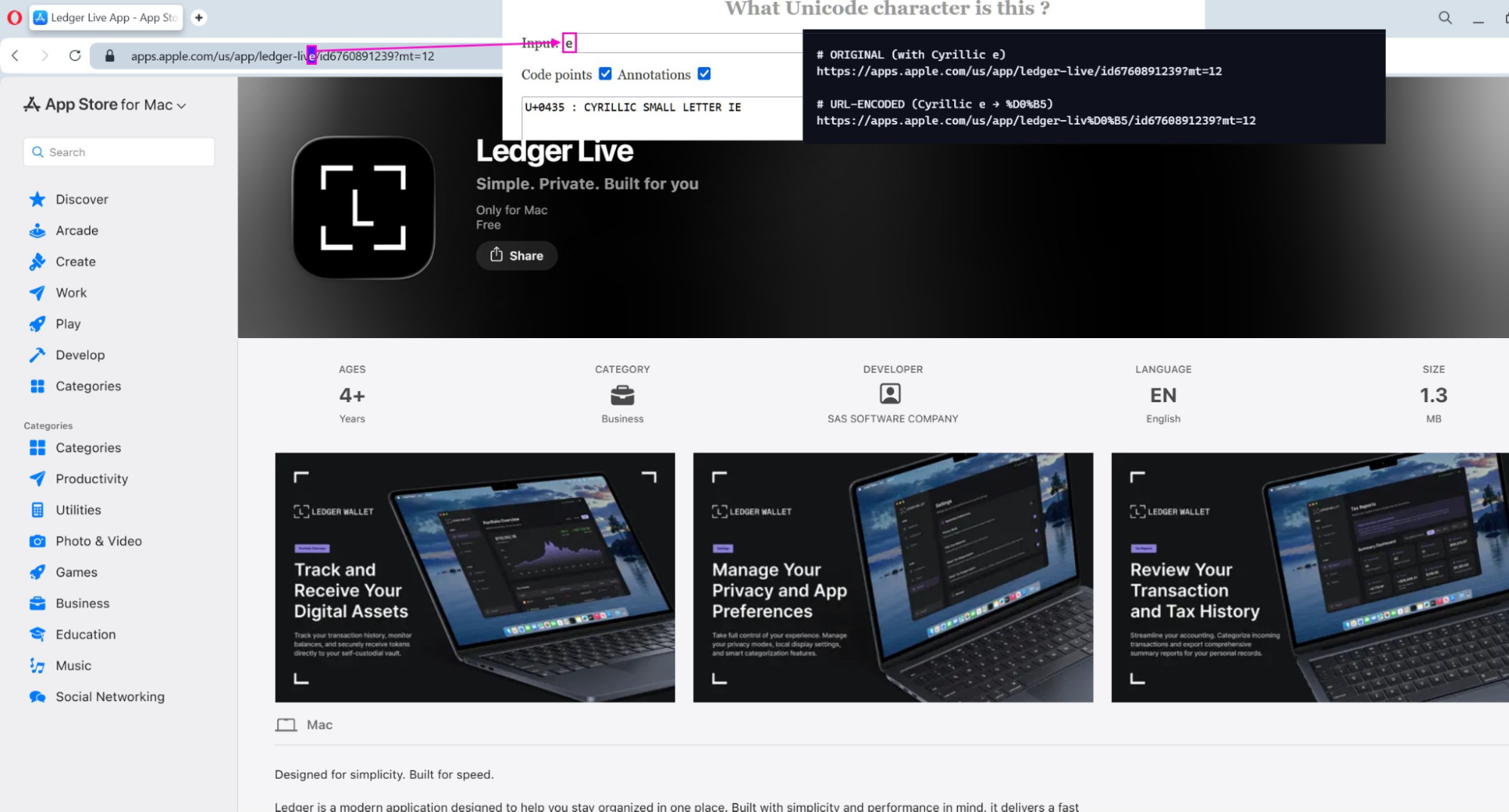Open the Music category
Viewport: 1509px width, 812px height.
click(73, 666)
